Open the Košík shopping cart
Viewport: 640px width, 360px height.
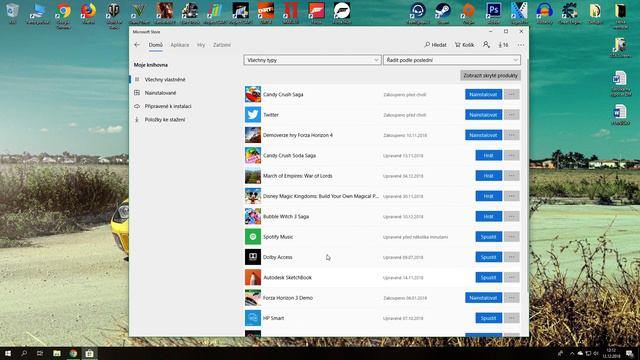coord(464,45)
